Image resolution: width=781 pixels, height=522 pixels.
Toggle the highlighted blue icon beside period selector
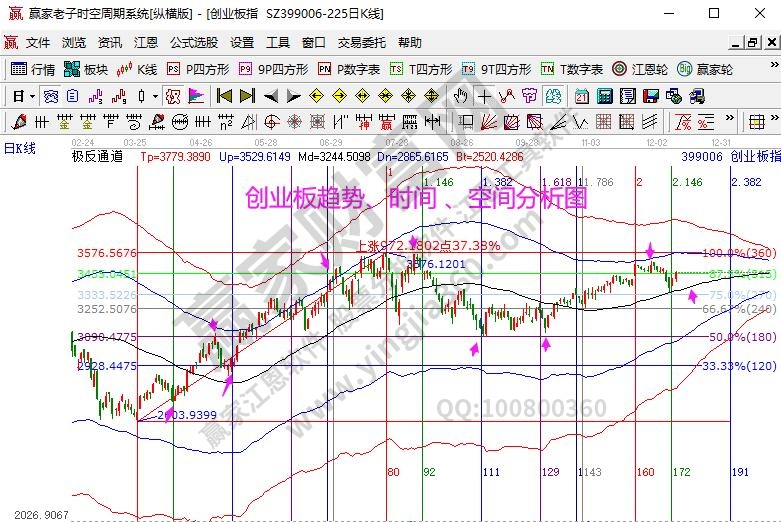coord(49,96)
